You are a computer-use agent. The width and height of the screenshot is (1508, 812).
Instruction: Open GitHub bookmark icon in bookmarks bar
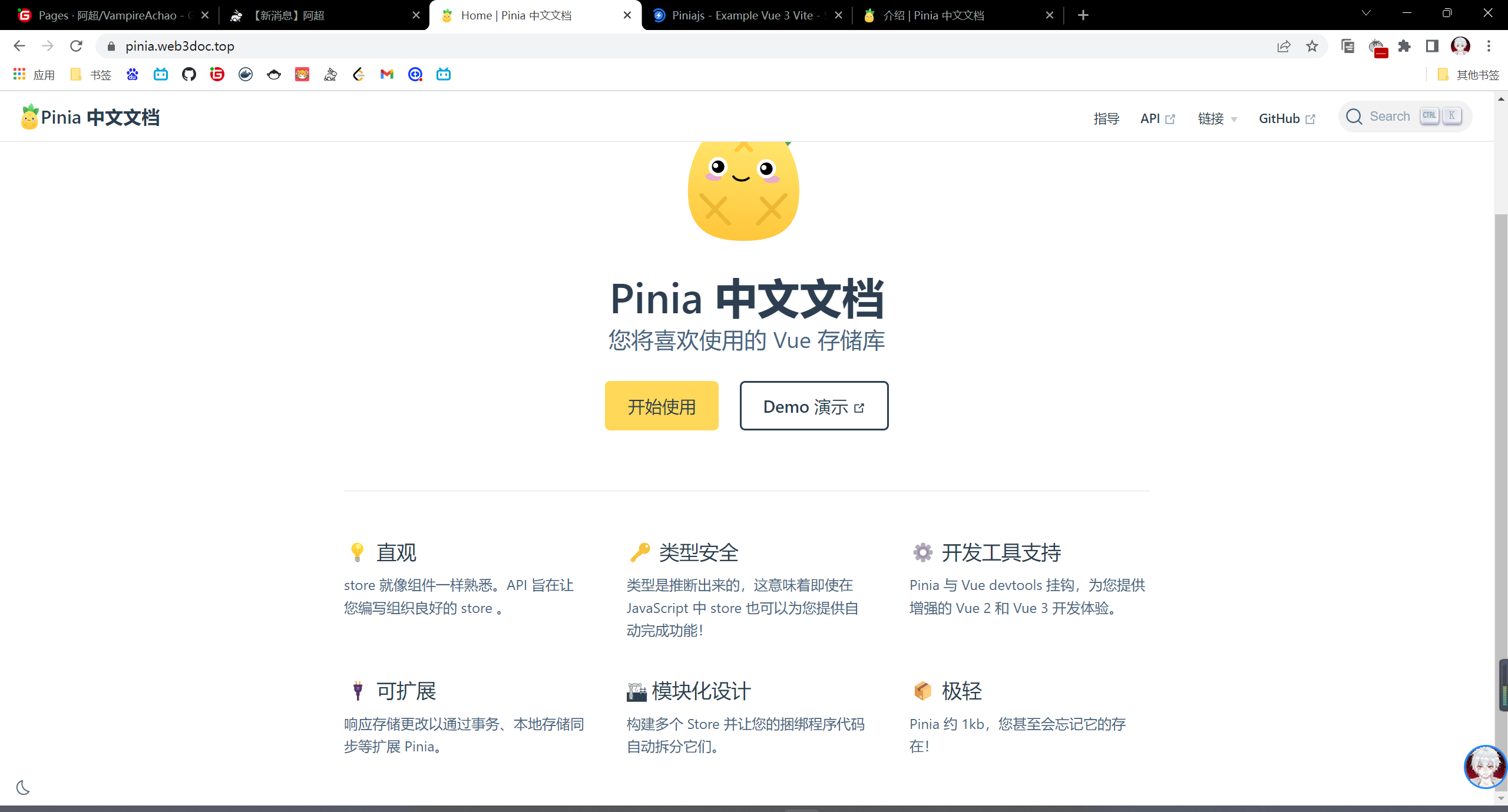[x=189, y=74]
